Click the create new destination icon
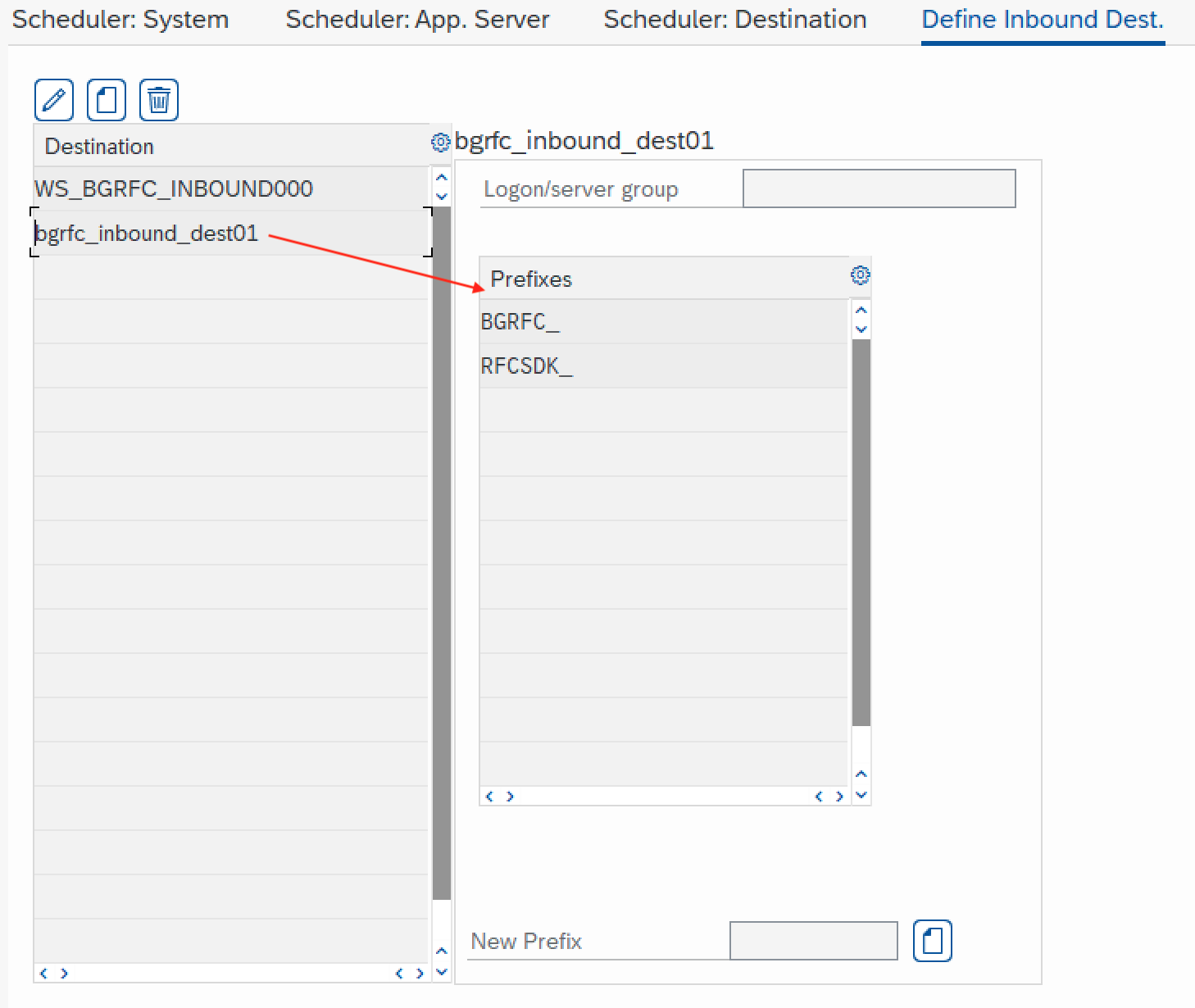This screenshot has width=1195, height=1008. coord(107,100)
